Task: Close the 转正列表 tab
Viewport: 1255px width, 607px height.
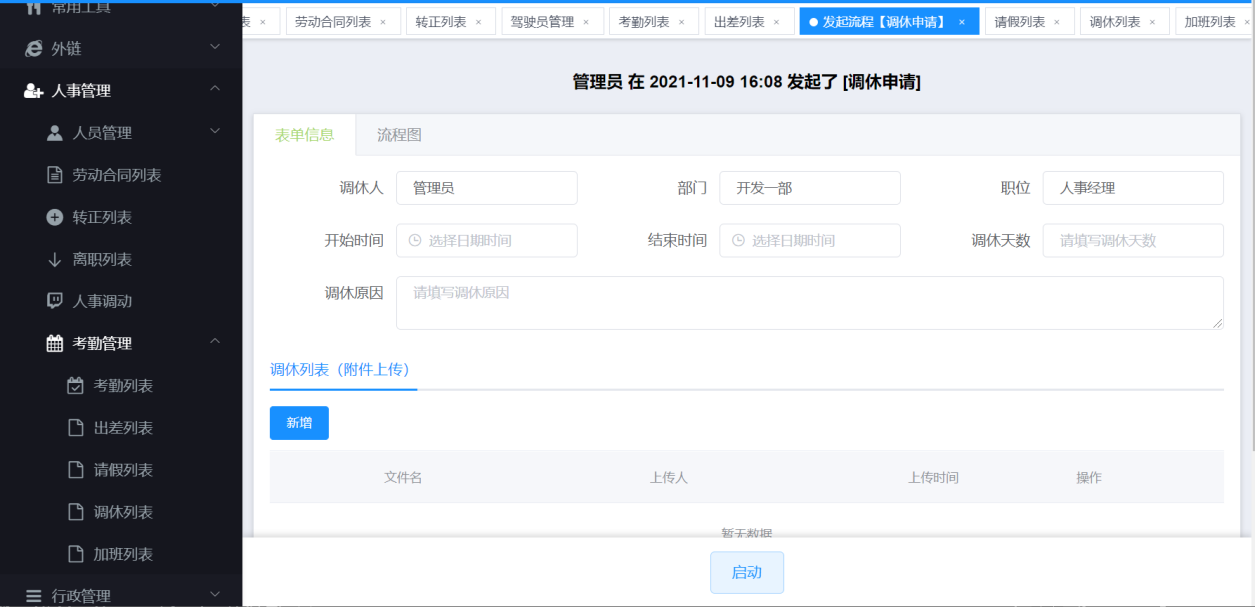Action: click(x=478, y=22)
